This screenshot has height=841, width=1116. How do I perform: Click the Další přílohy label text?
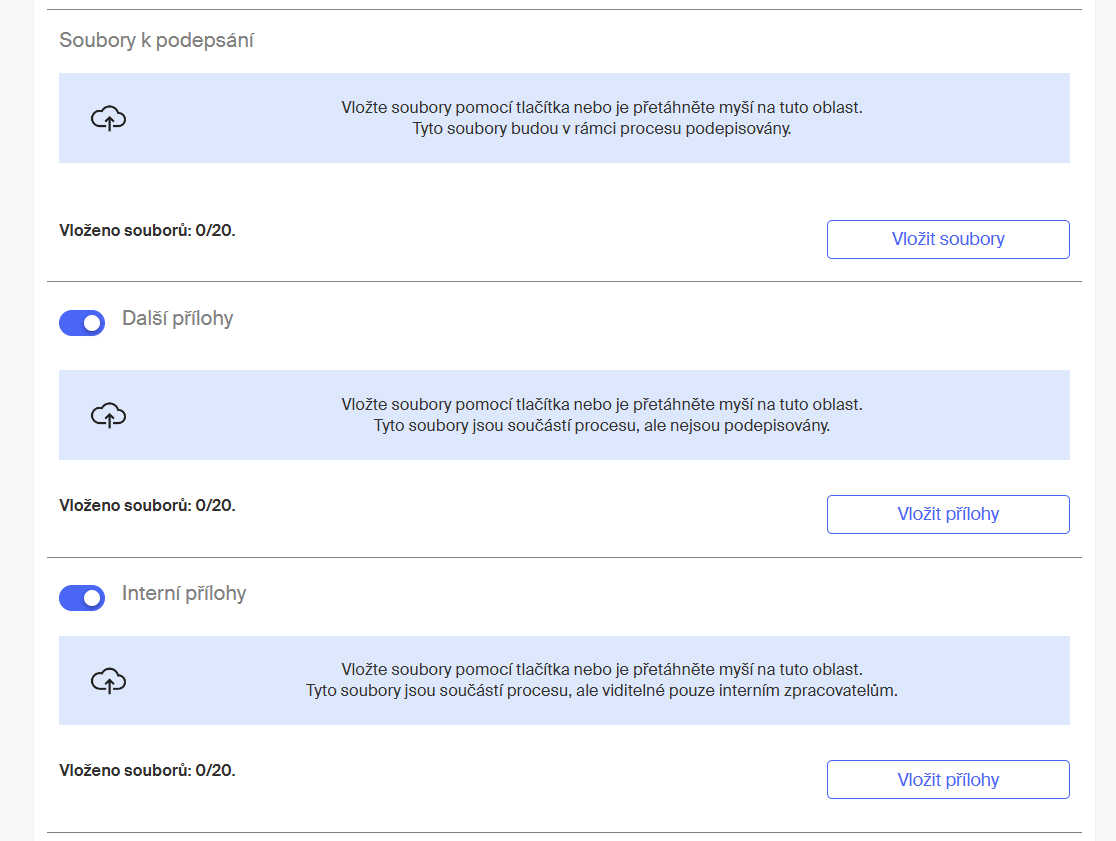178,318
